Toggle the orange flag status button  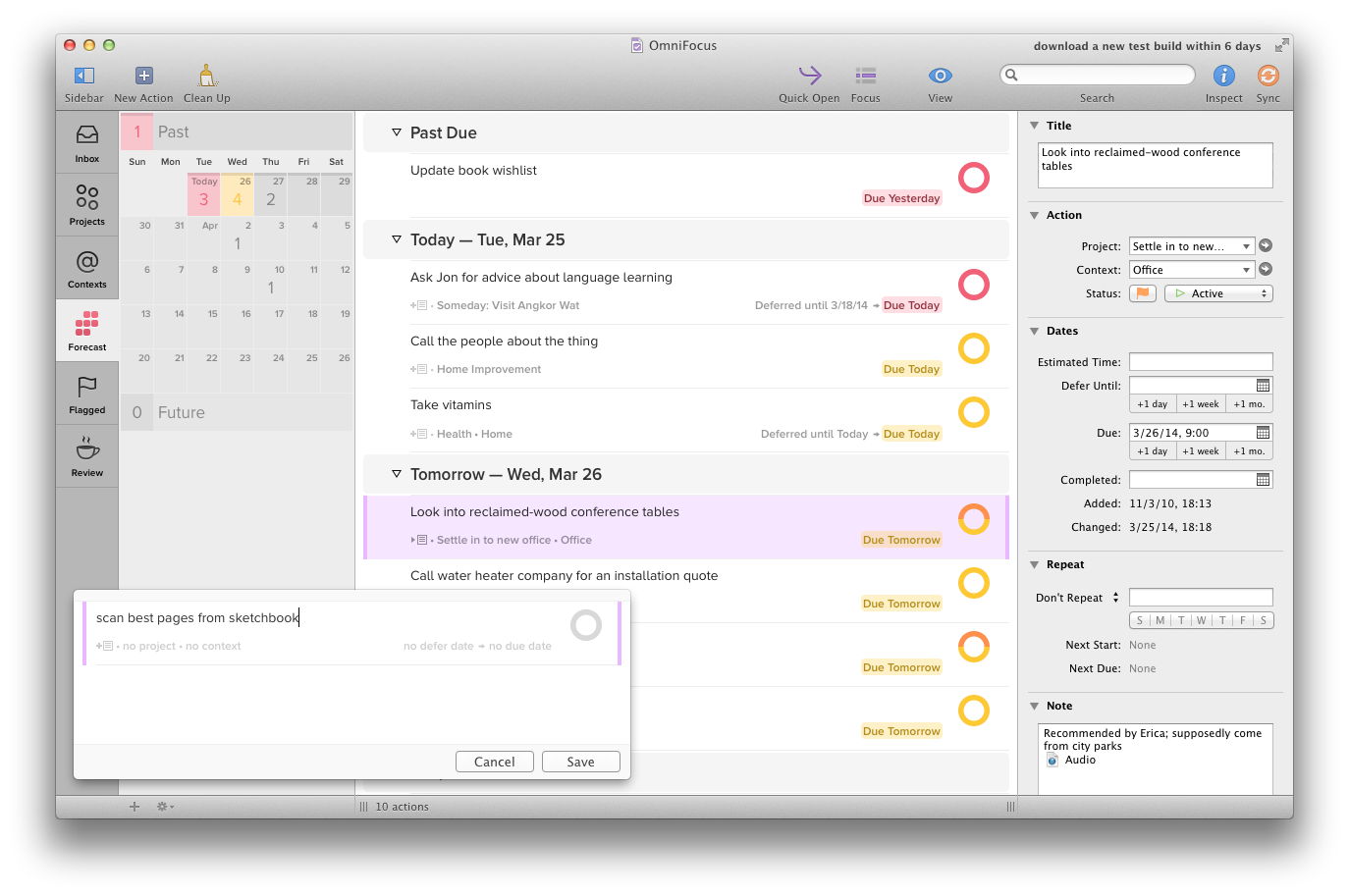tap(1143, 293)
